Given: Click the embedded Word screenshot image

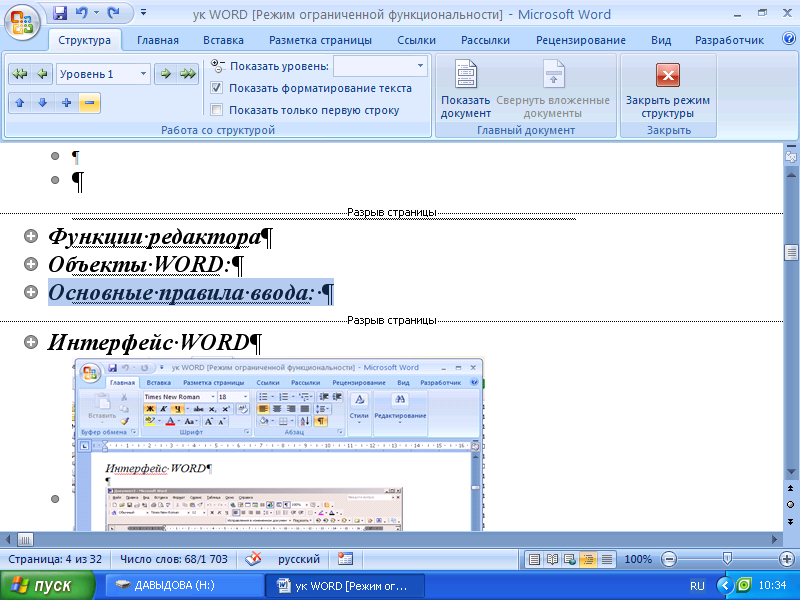Looking at the screenshot, I should point(279,444).
